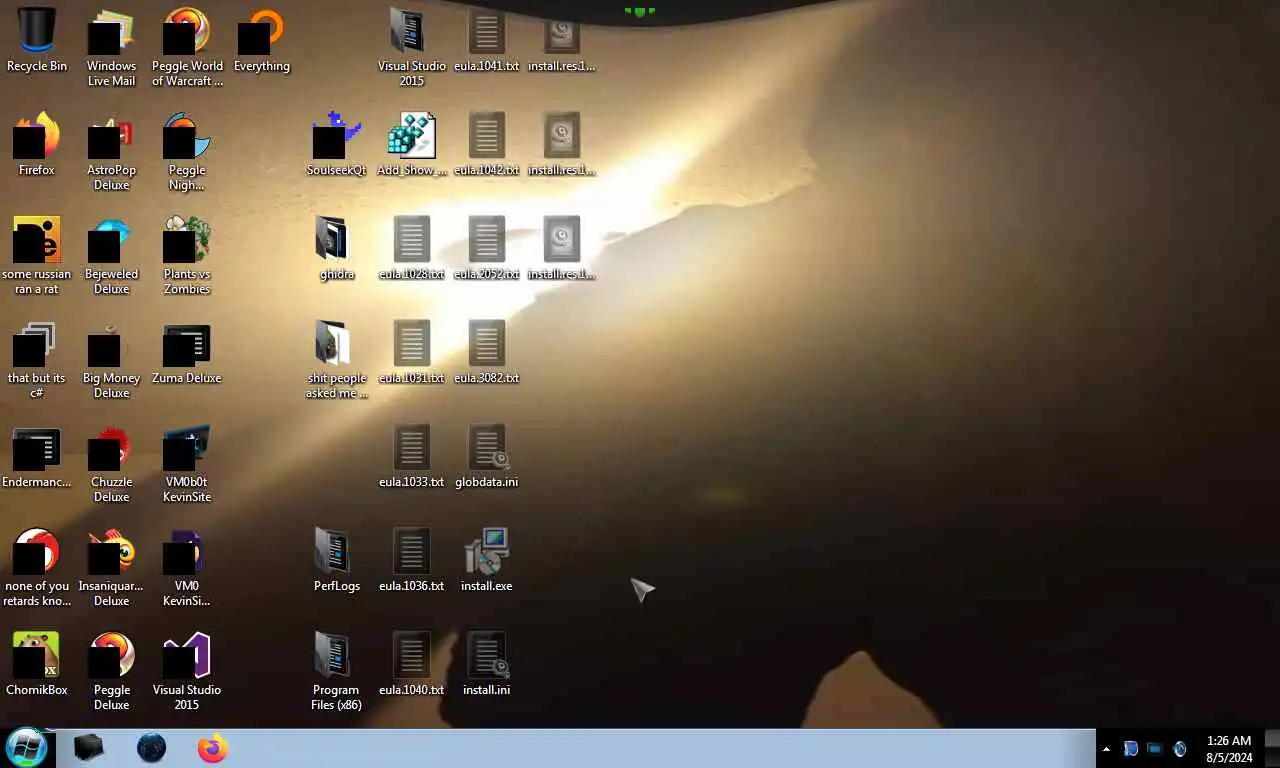
Task: Select install.res file in the eula.1042.txt row
Action: tap(562, 144)
